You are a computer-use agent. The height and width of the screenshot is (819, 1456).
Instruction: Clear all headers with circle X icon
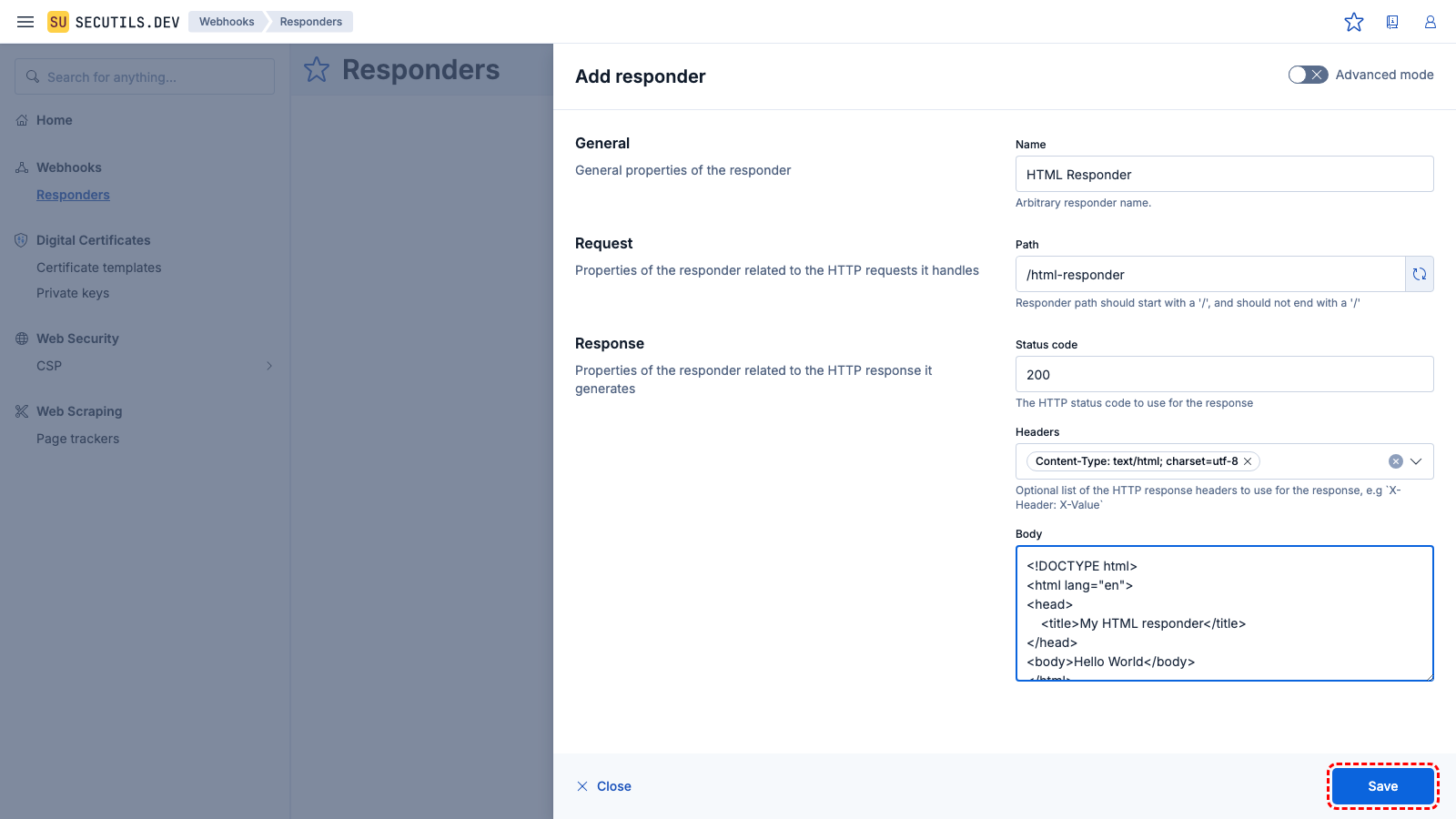[1395, 461]
